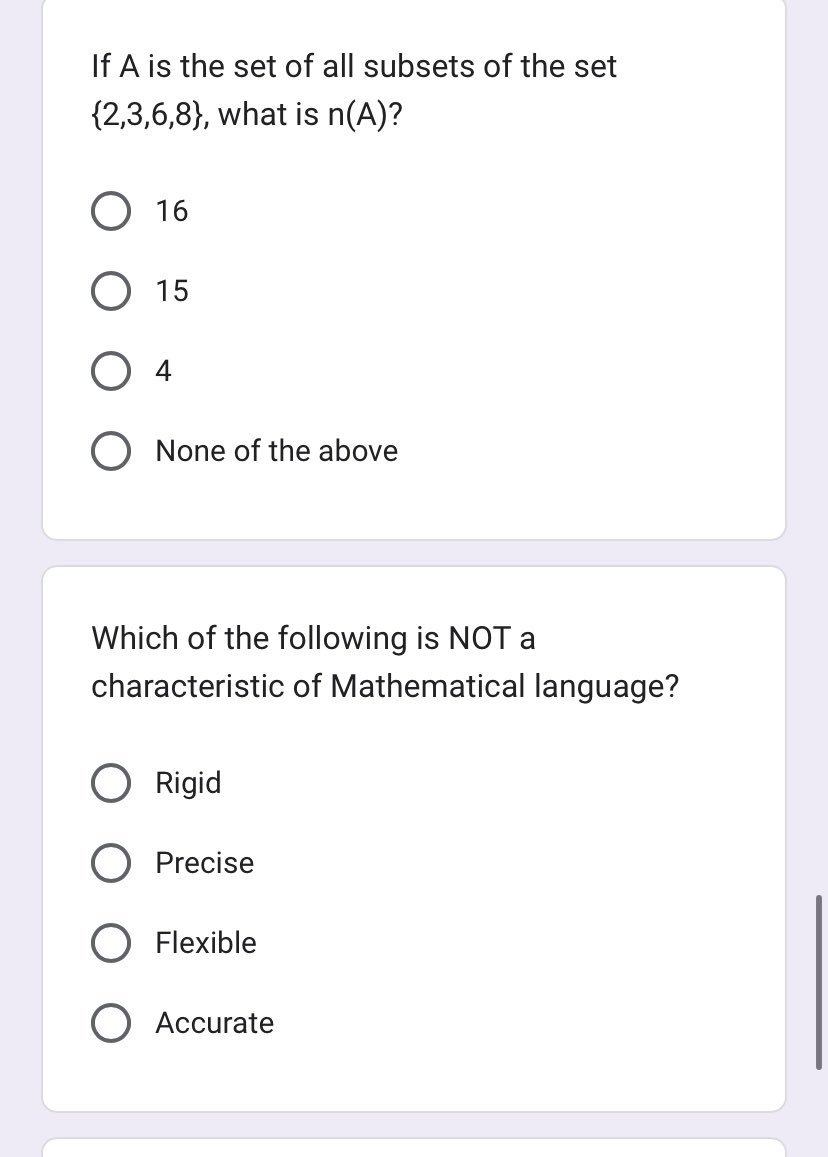This screenshot has height=1157, width=828.
Task: Select the radio button for "16"
Action: 110,210
